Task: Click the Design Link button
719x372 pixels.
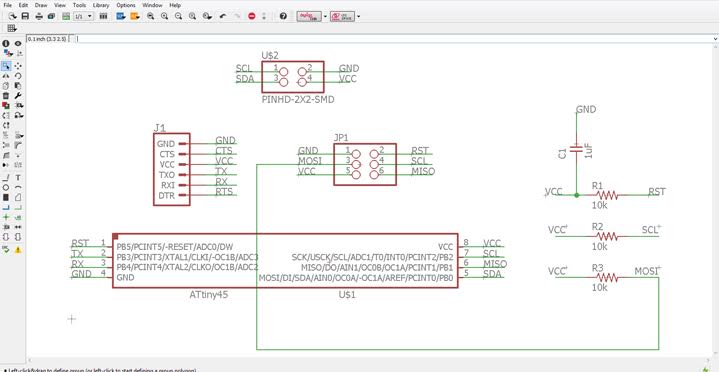Action: click(309, 16)
